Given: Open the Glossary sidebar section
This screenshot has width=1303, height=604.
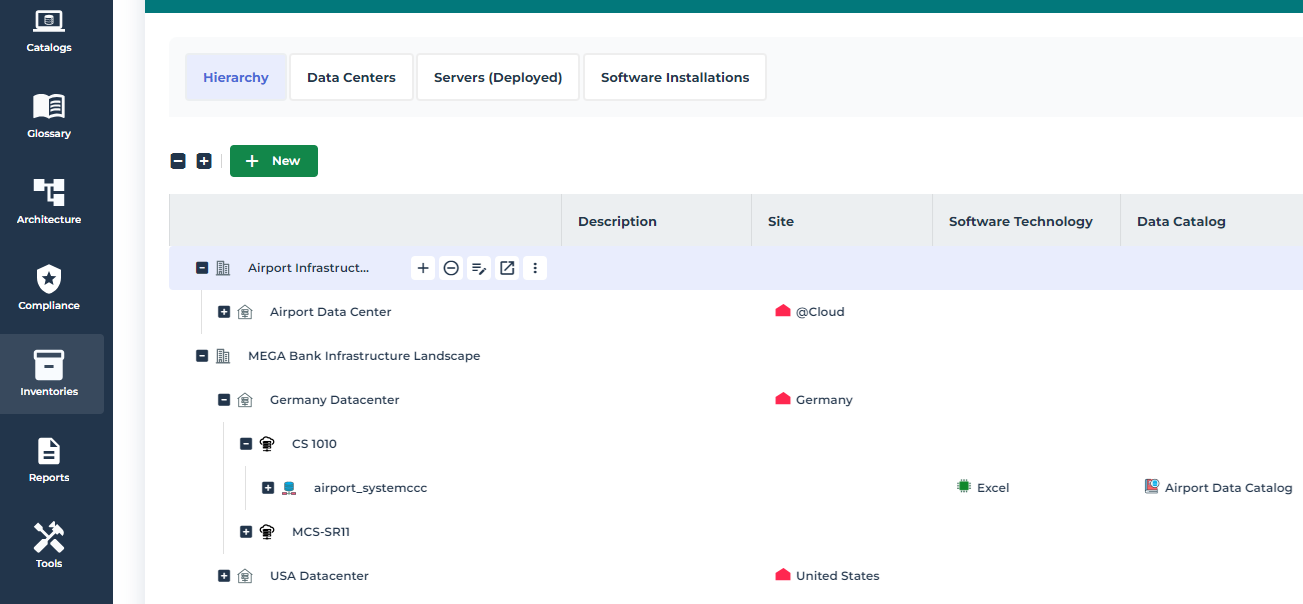Looking at the screenshot, I should (x=49, y=116).
